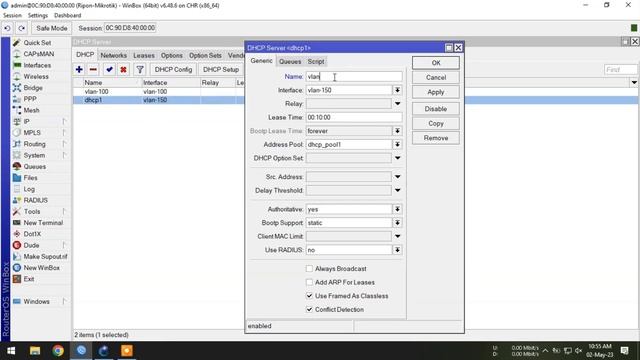The width and height of the screenshot is (640, 360).
Task: Open Use RADIUS dropdown
Action: pyautogui.click(x=397, y=250)
